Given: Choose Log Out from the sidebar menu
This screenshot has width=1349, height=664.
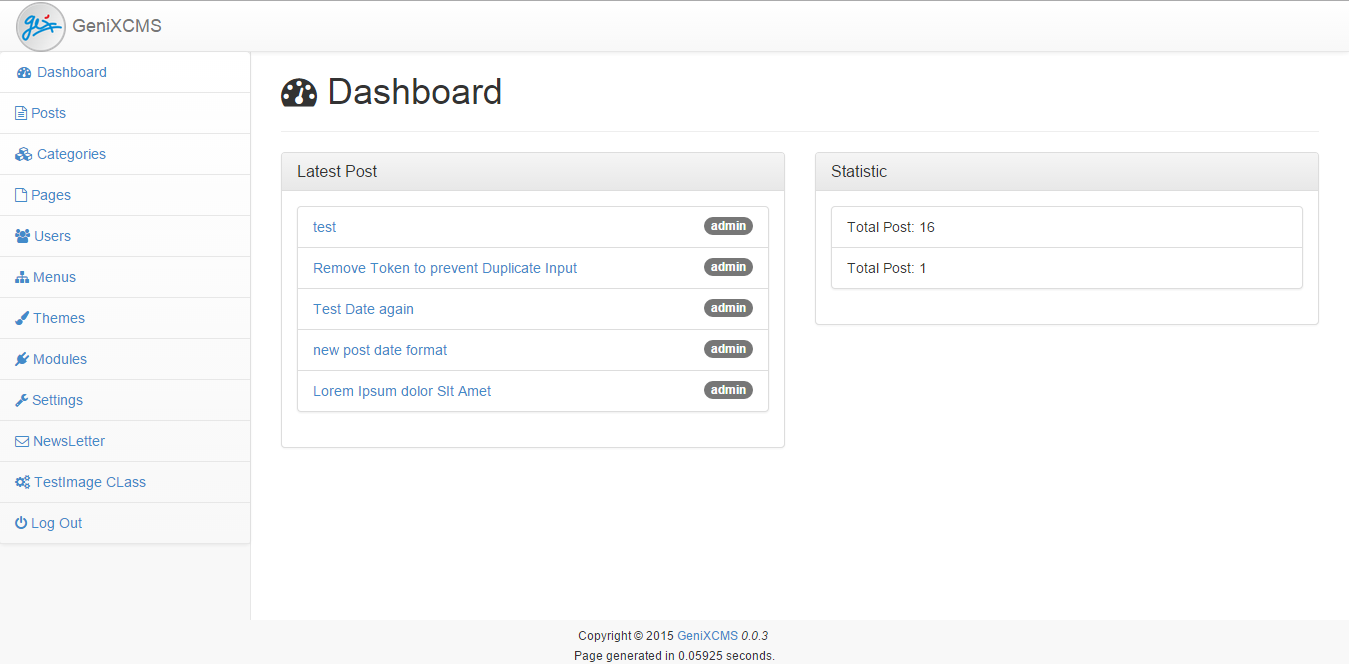Looking at the screenshot, I should (x=55, y=522).
